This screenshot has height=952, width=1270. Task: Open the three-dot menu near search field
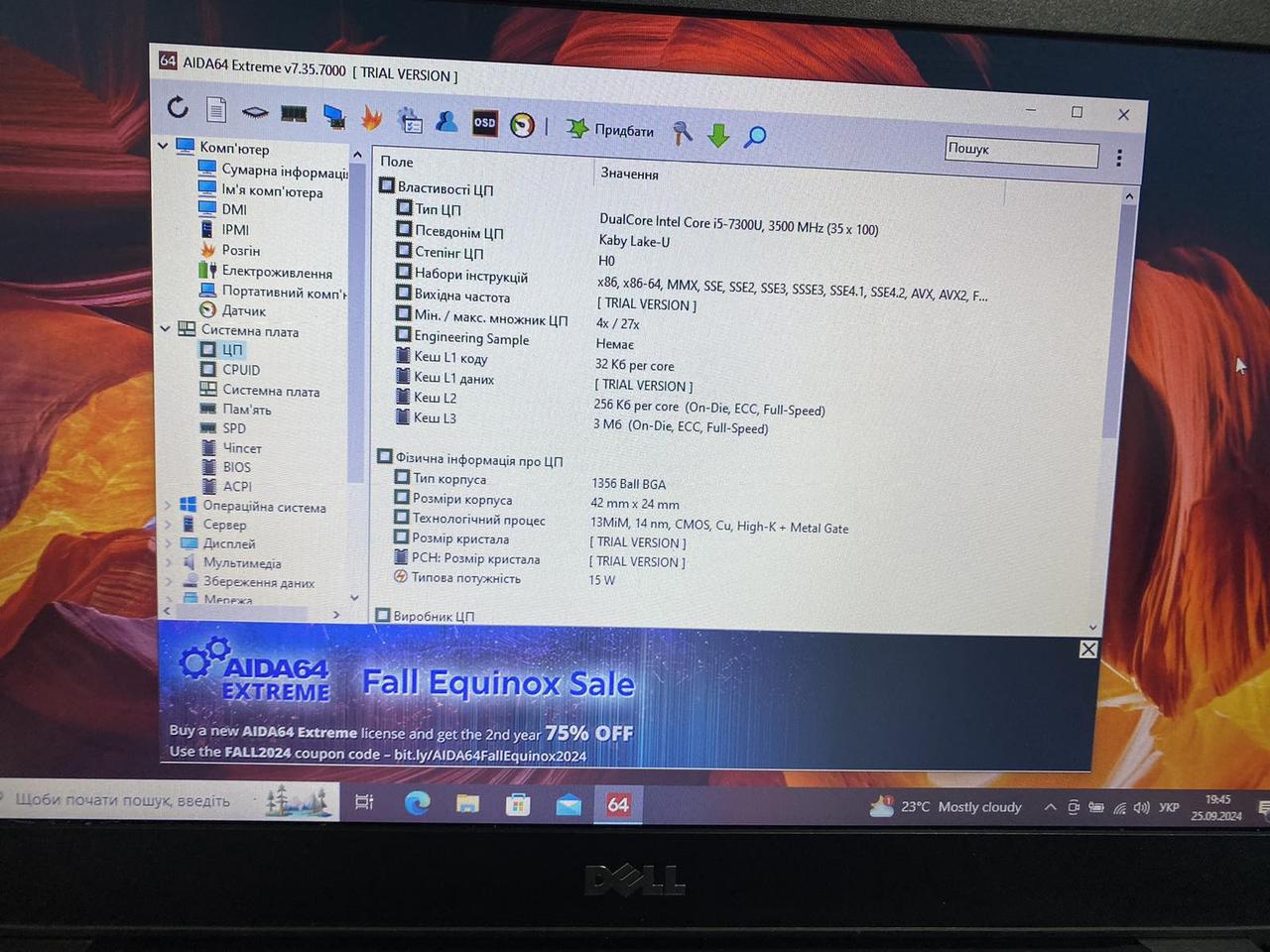pos(1119,158)
